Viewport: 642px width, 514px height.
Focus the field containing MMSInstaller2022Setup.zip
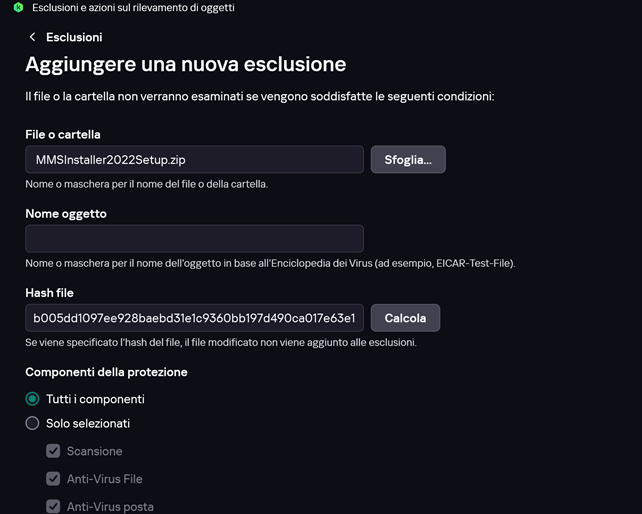point(194,159)
